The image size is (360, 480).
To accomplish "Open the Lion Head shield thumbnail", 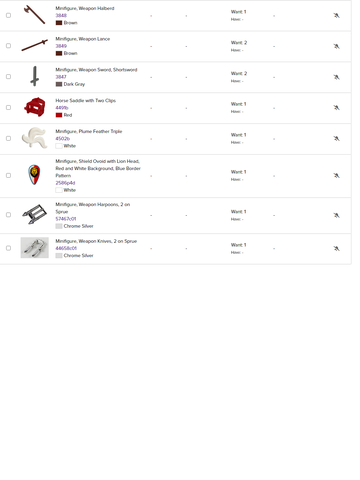I will coord(34,175).
